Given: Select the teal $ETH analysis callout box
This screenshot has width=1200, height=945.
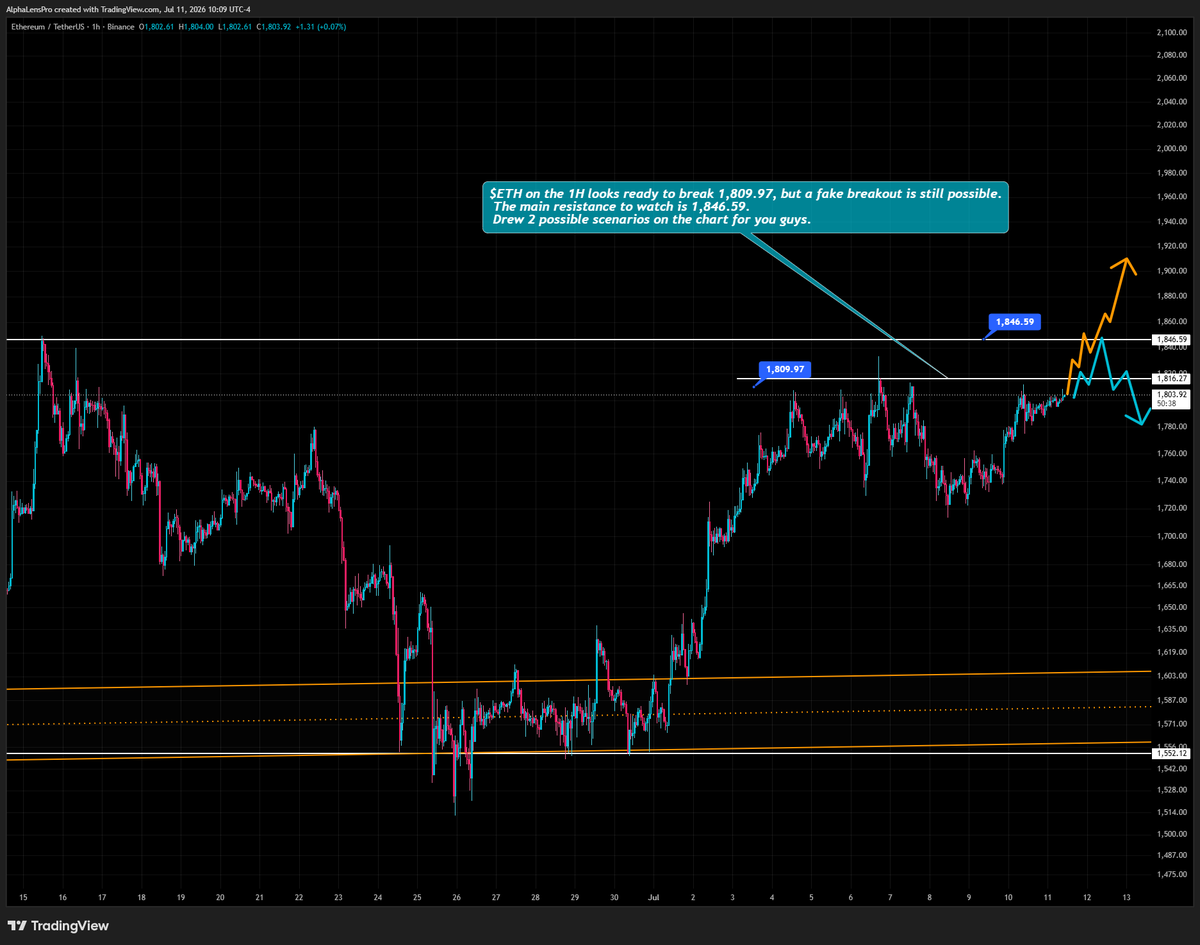Looking at the screenshot, I should tap(745, 206).
